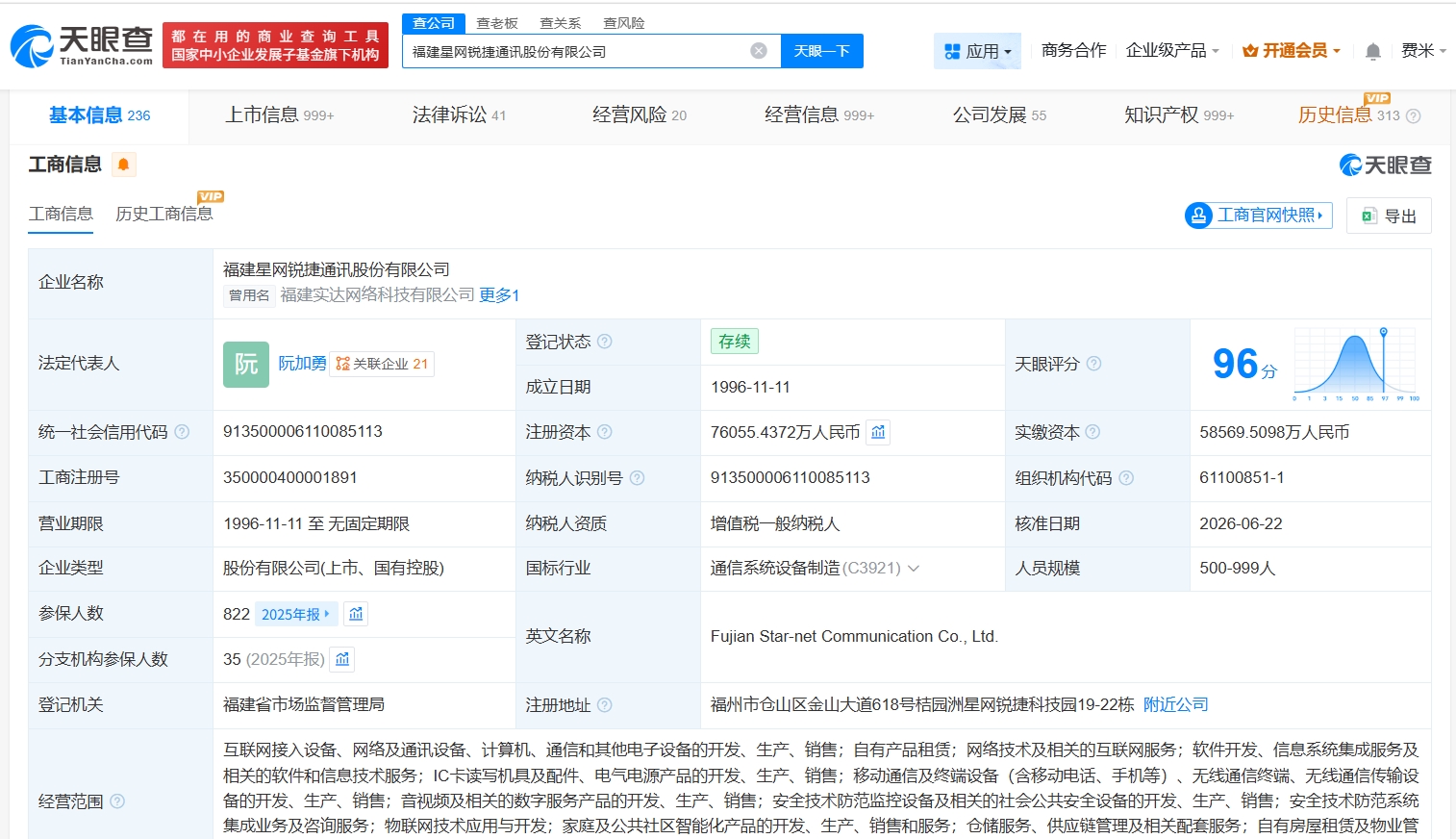
Task: Select the 公司发展 tab
Action: (999, 115)
